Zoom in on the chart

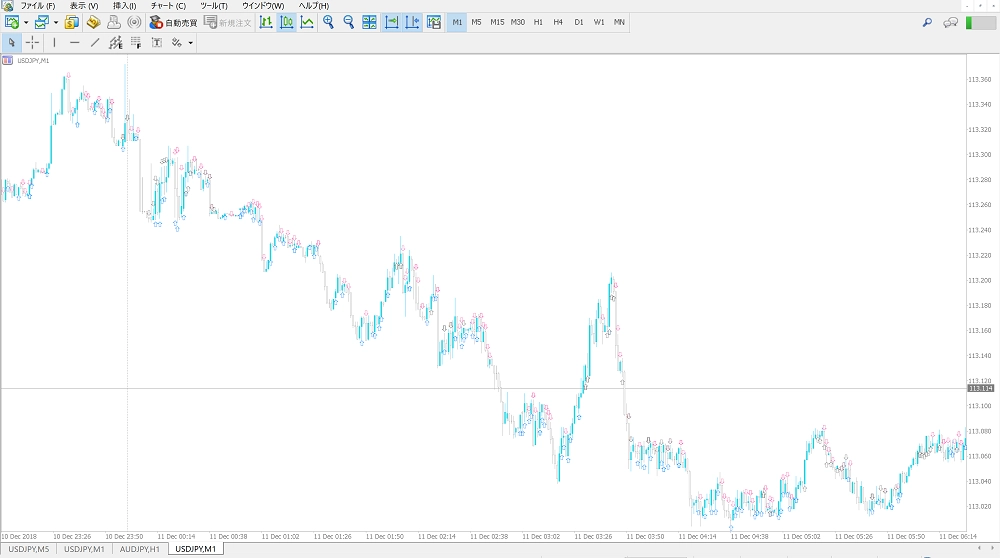click(328, 22)
